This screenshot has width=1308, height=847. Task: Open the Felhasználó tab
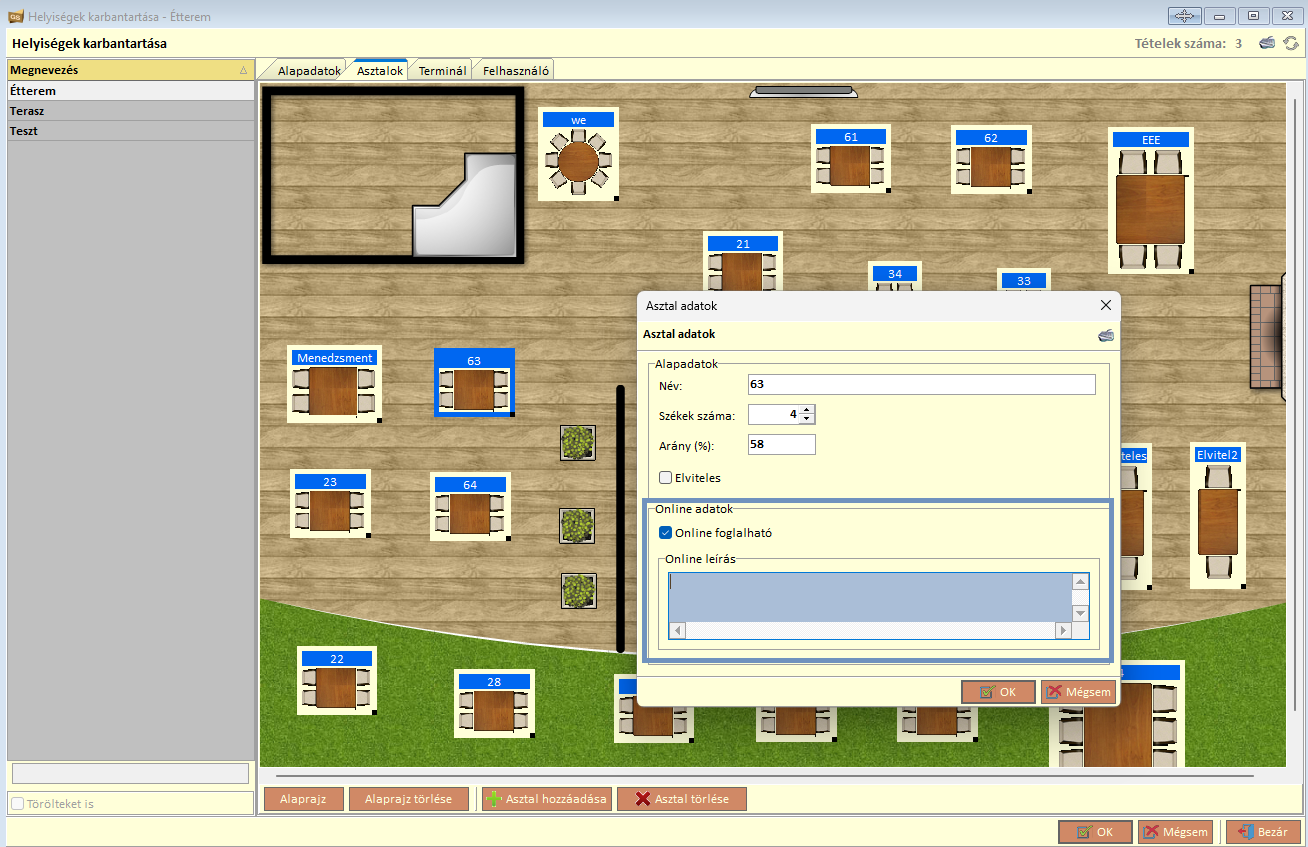(515, 71)
